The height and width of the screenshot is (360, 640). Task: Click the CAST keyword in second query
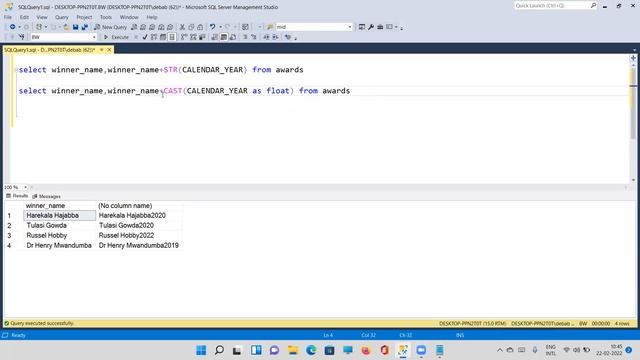pyautogui.click(x=173, y=91)
